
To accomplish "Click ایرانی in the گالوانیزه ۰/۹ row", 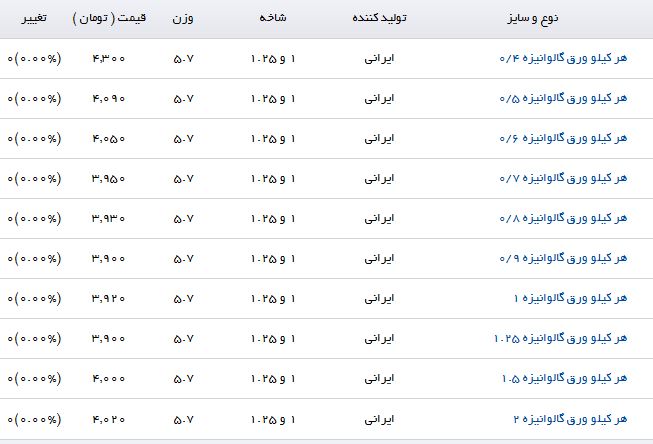I will coord(379,258).
